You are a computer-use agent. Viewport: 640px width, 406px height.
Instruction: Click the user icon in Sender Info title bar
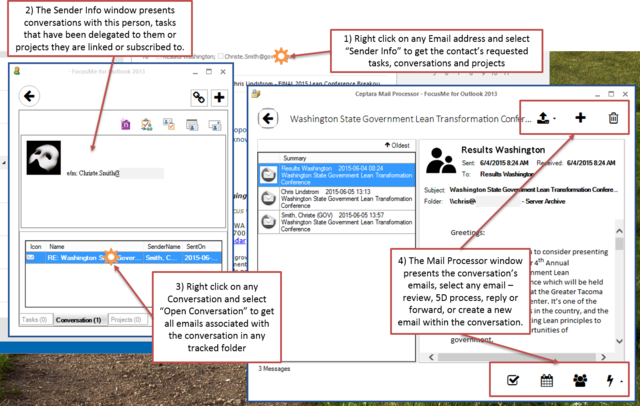17,71
